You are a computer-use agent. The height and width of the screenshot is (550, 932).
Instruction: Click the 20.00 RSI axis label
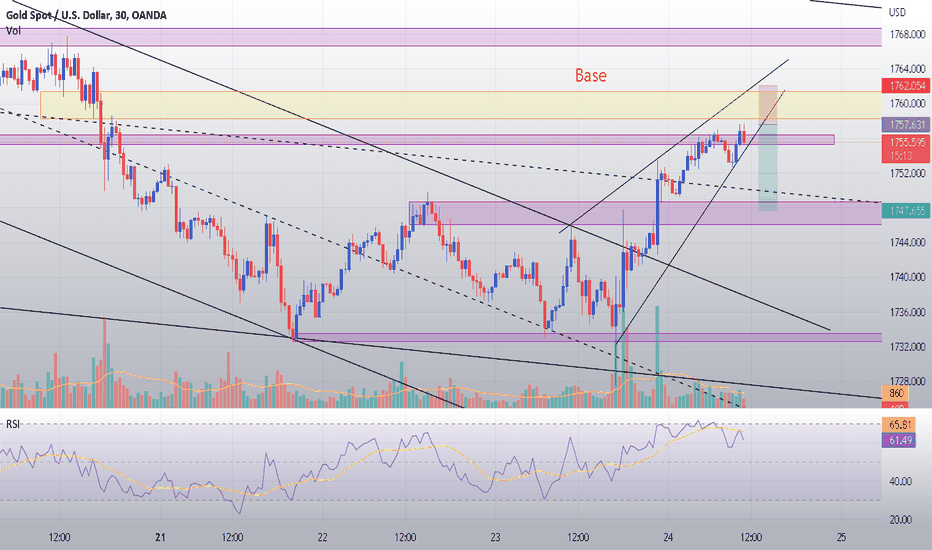(902, 520)
